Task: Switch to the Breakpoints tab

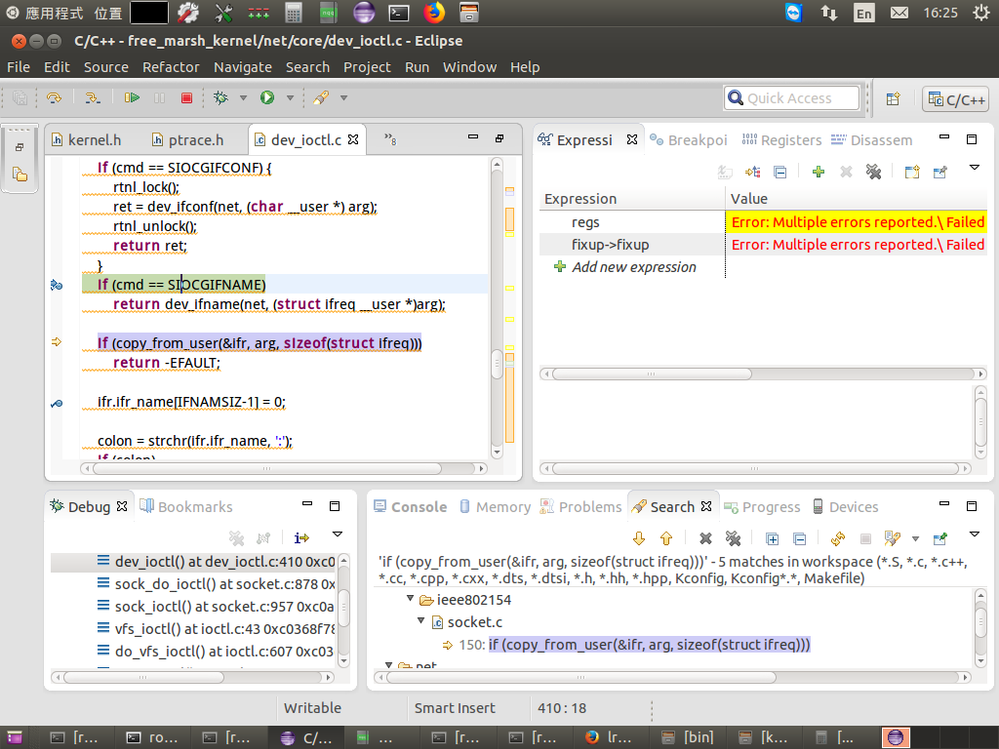Action: (689, 140)
